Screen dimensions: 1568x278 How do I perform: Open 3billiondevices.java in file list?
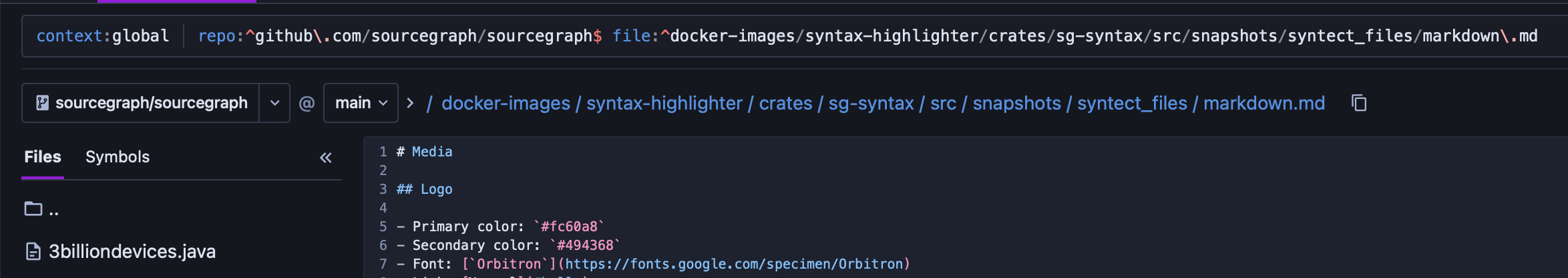click(x=132, y=252)
